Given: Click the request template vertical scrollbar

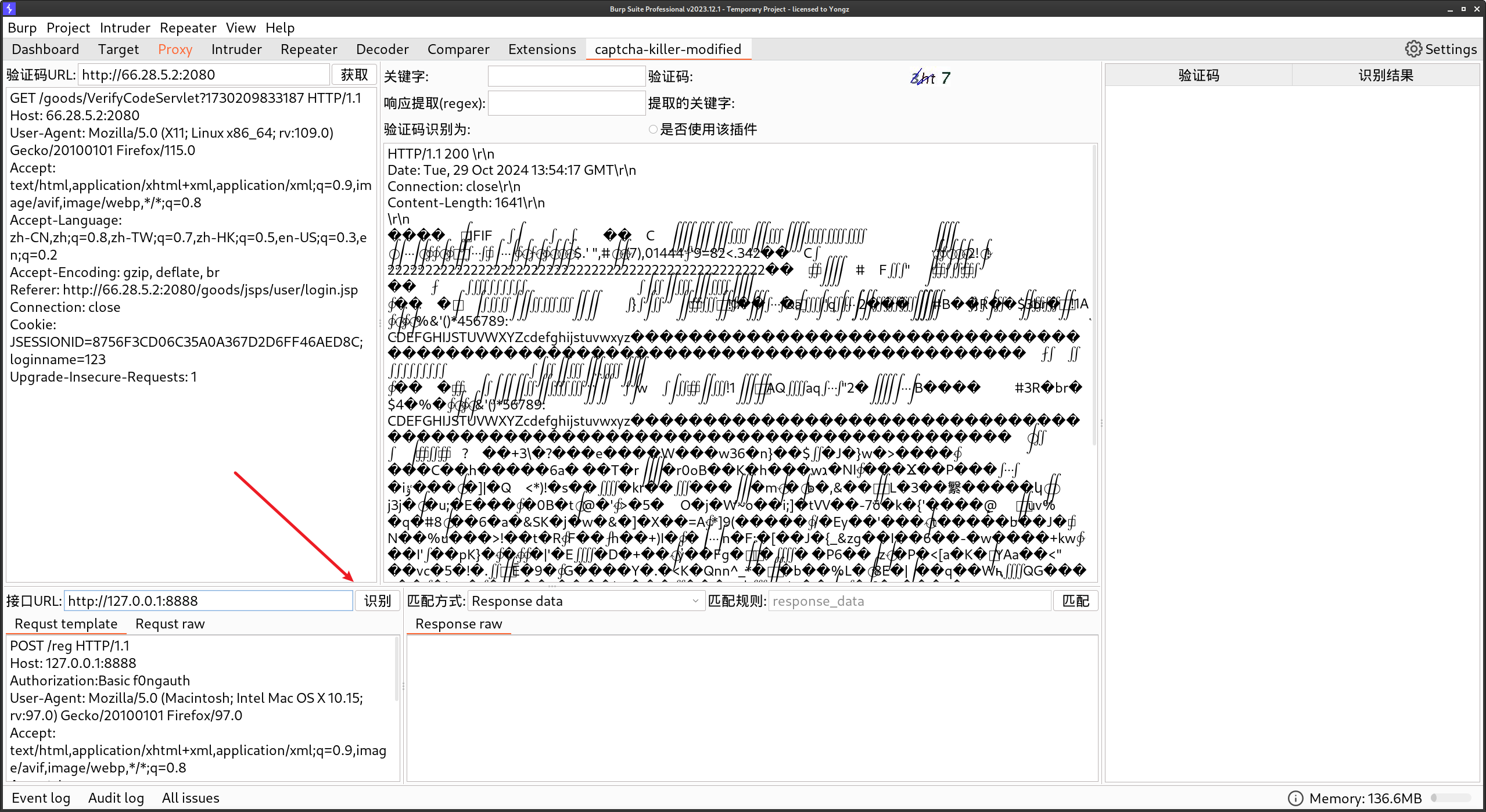Looking at the screenshot, I should tap(397, 668).
